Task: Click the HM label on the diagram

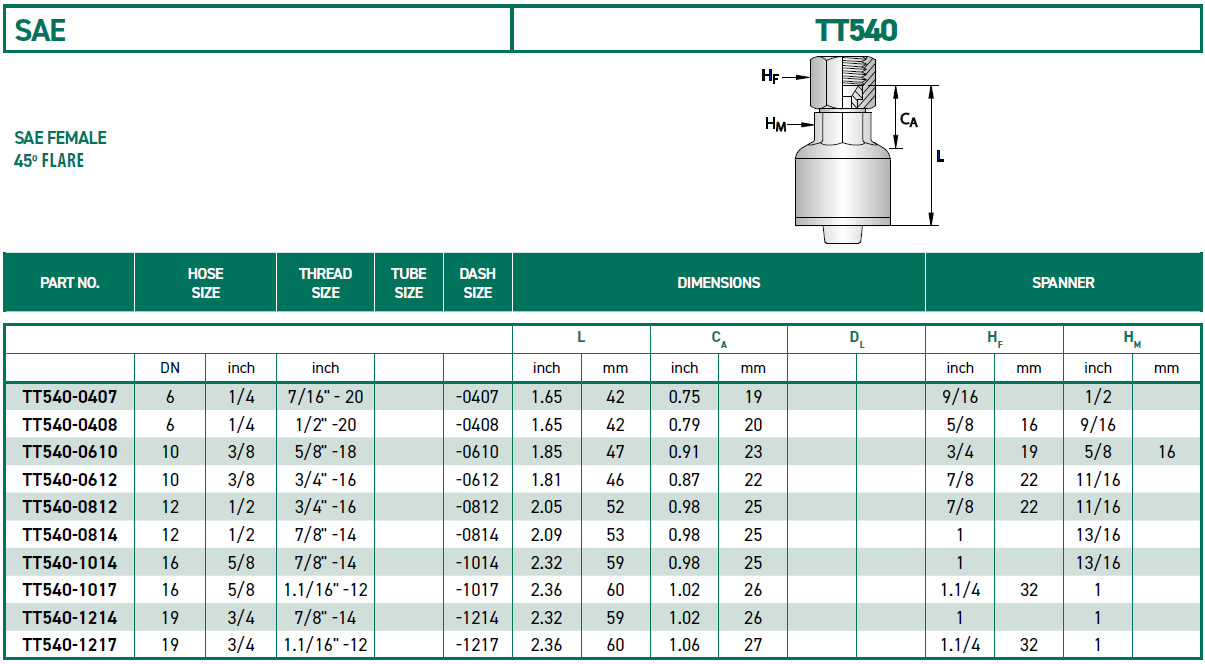Action: (x=775, y=124)
